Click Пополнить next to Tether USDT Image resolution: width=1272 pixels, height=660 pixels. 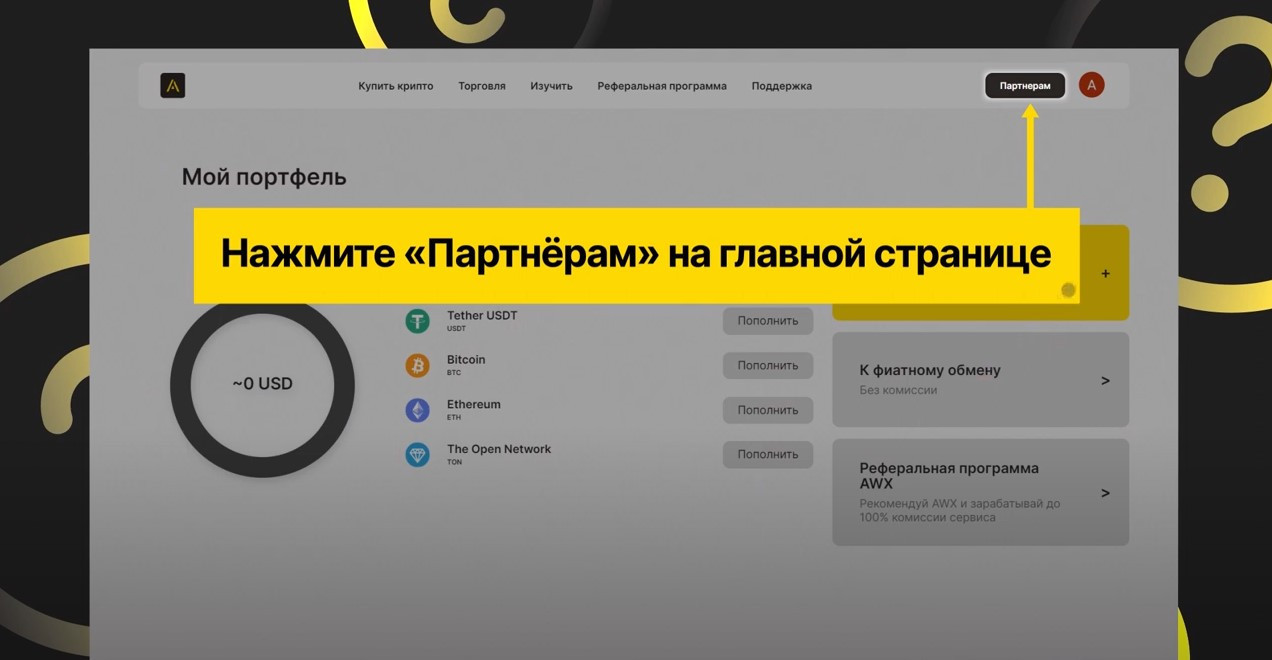tap(768, 321)
